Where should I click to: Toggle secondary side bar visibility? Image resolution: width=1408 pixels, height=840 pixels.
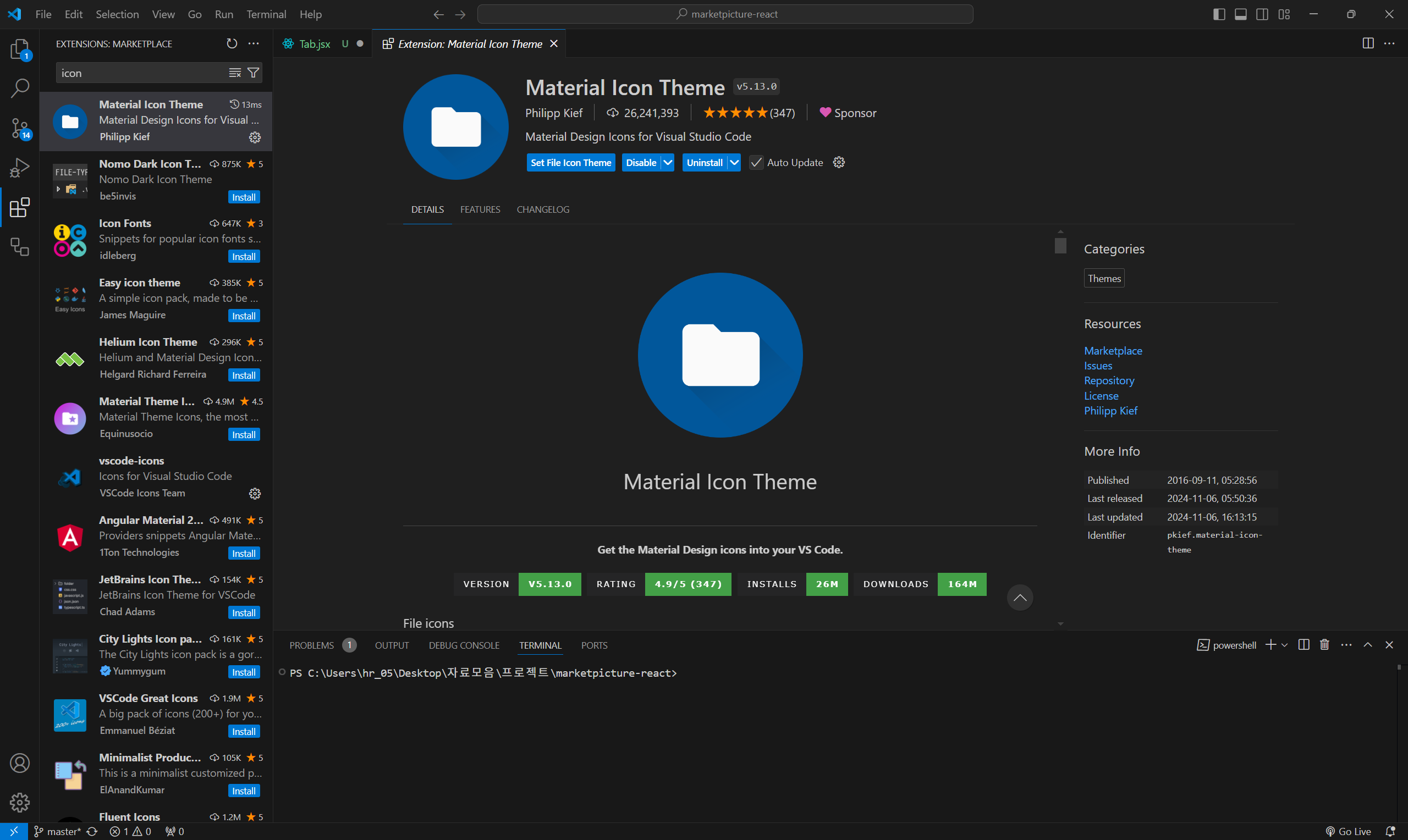point(1262,14)
